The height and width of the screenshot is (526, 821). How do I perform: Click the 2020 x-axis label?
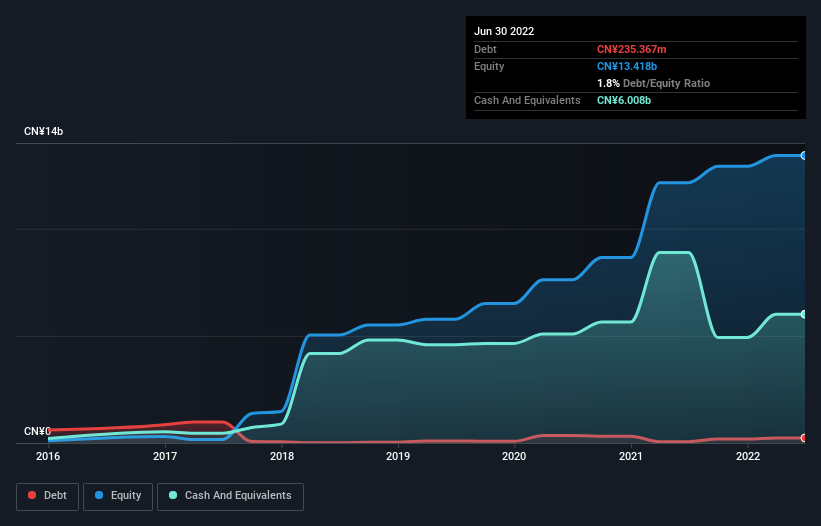tap(514, 456)
